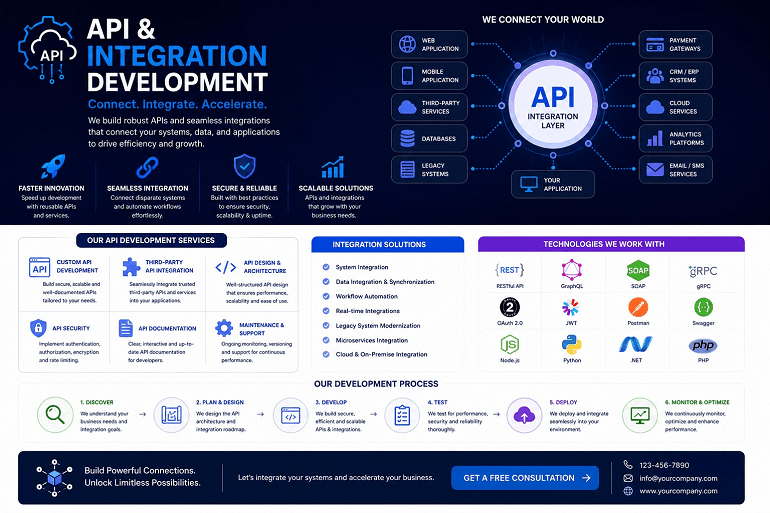This screenshot has width=770, height=513.
Task: Click the gRPC logo
Action: (703, 270)
